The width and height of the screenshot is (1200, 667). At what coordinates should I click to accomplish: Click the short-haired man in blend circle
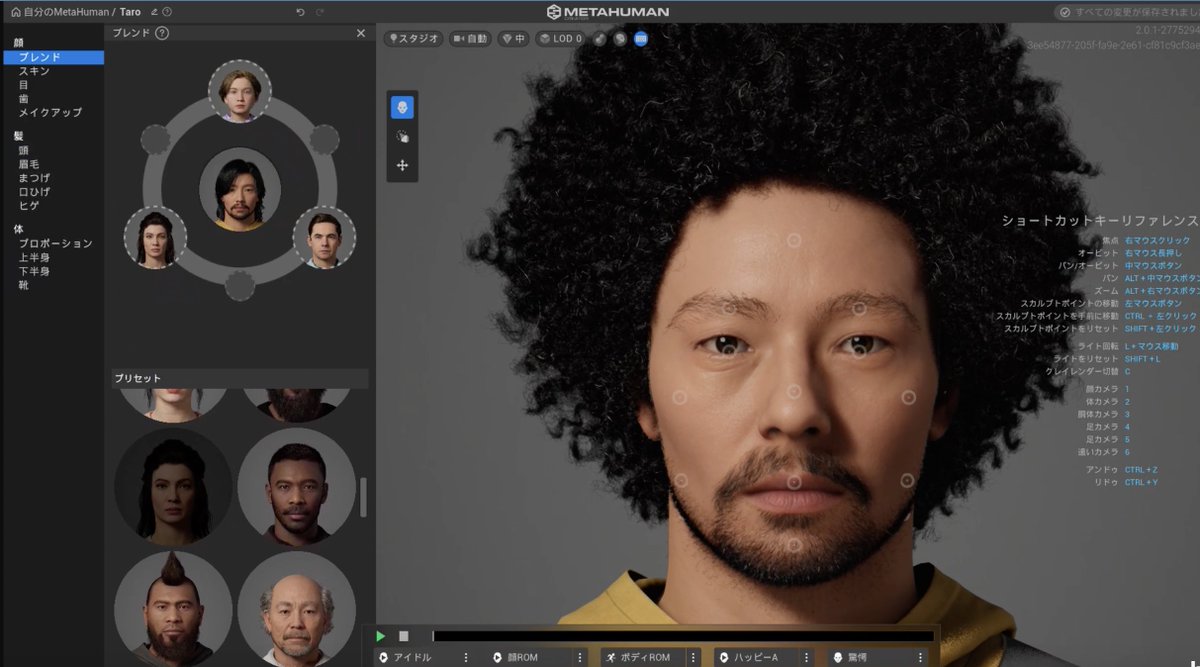point(324,237)
